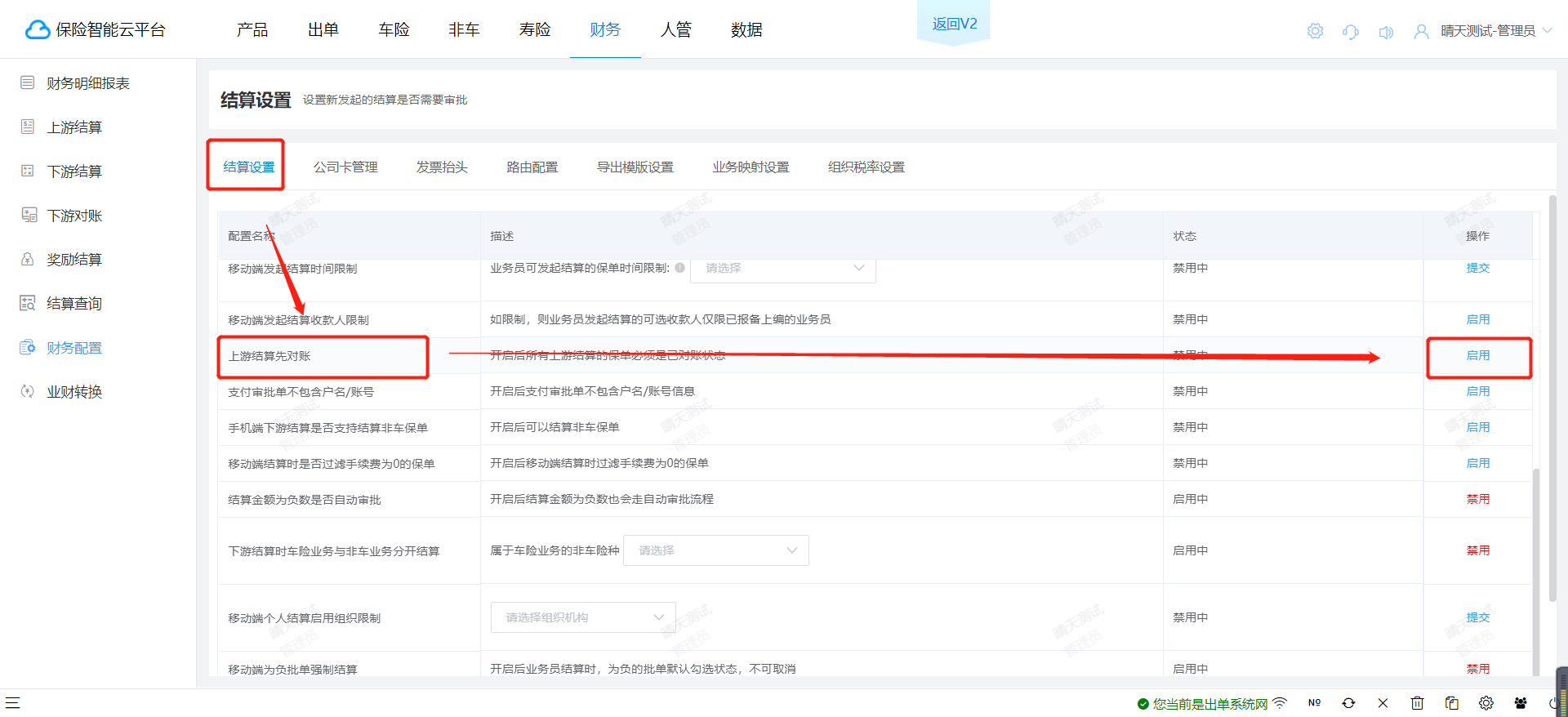Click the group users icon in bottom bar
Image resolution: width=1568 pixels, height=717 pixels.
[x=1520, y=702]
